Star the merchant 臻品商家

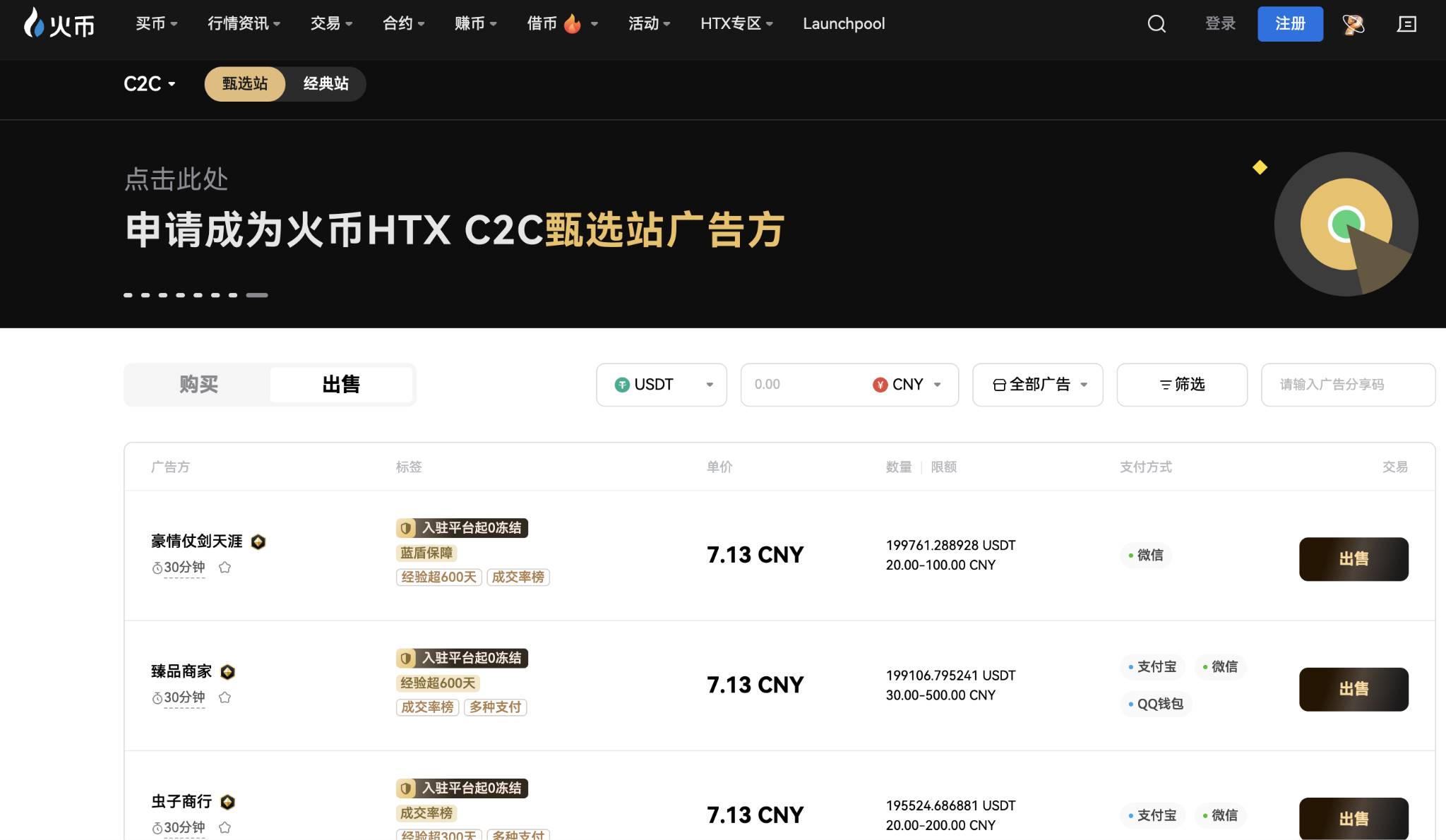pyautogui.click(x=226, y=697)
